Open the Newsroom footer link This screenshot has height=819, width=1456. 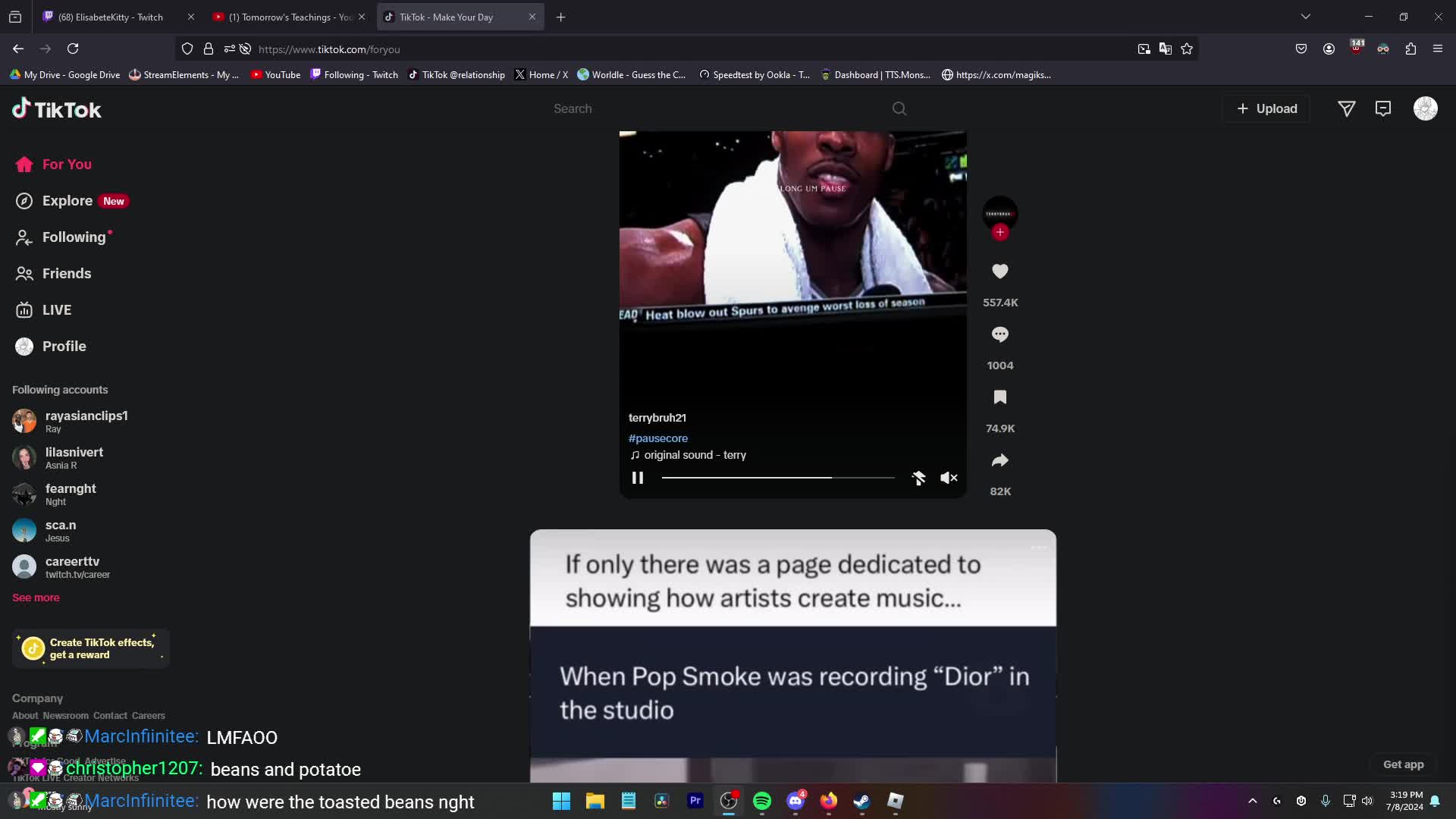coord(65,716)
